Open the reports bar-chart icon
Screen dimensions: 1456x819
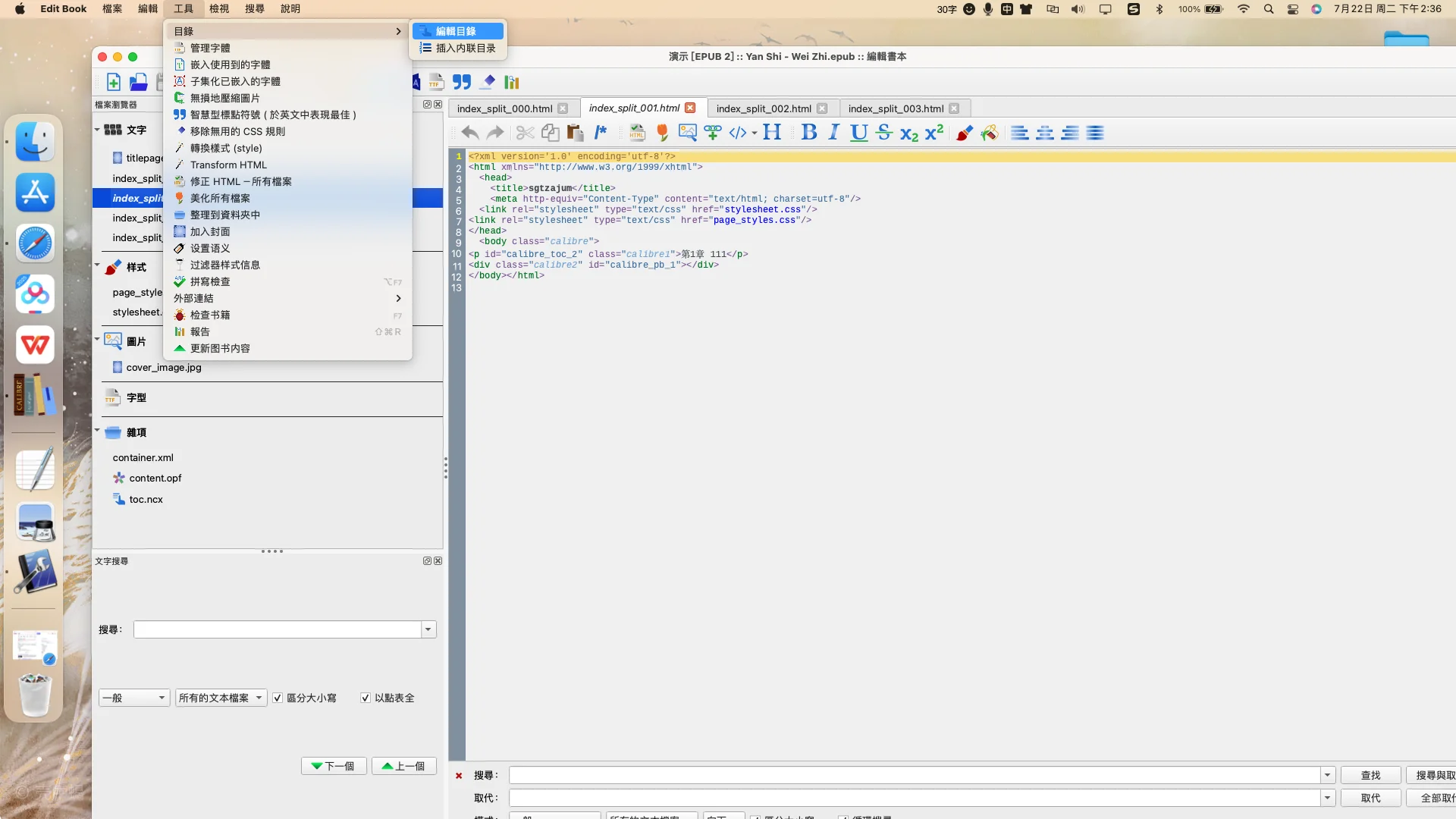(x=512, y=82)
